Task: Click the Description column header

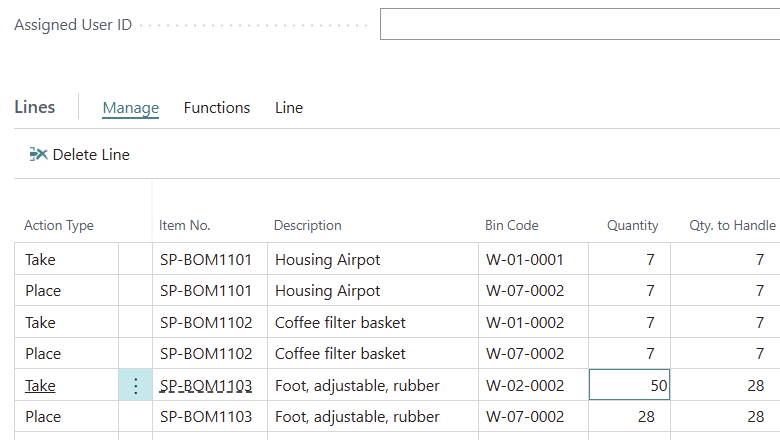Action: [x=308, y=226]
